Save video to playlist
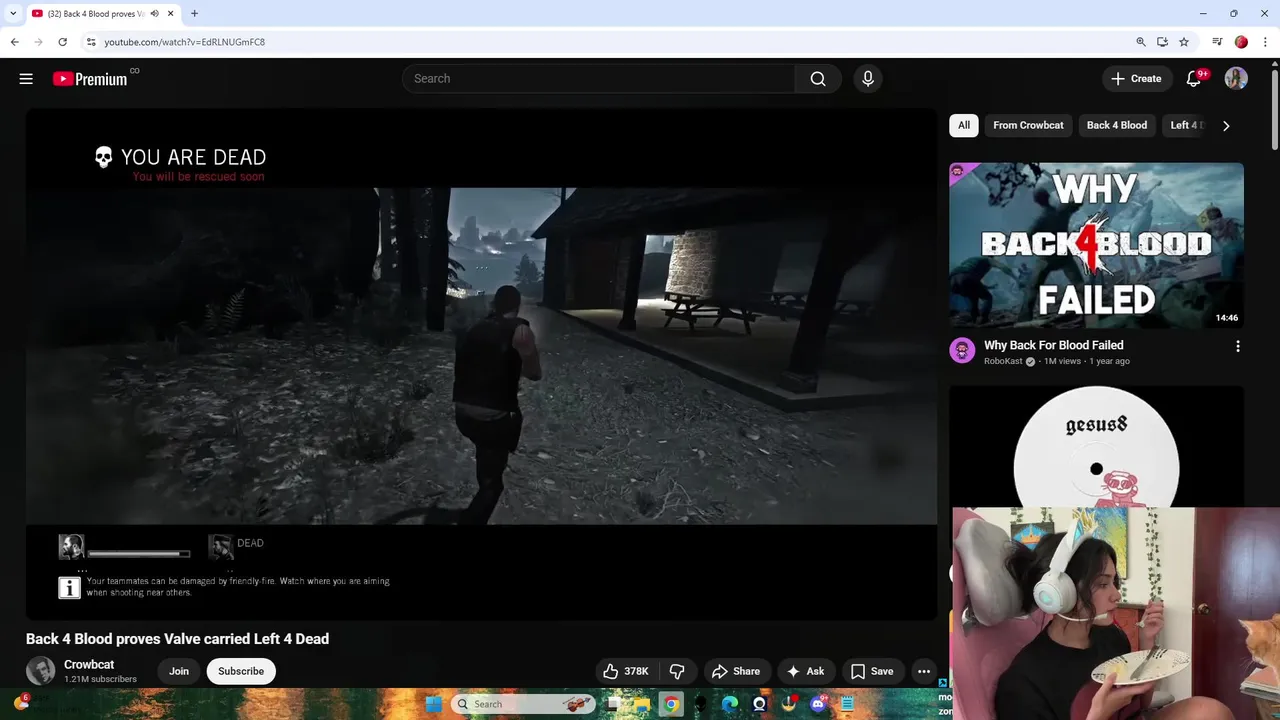The image size is (1280, 720). point(872,671)
